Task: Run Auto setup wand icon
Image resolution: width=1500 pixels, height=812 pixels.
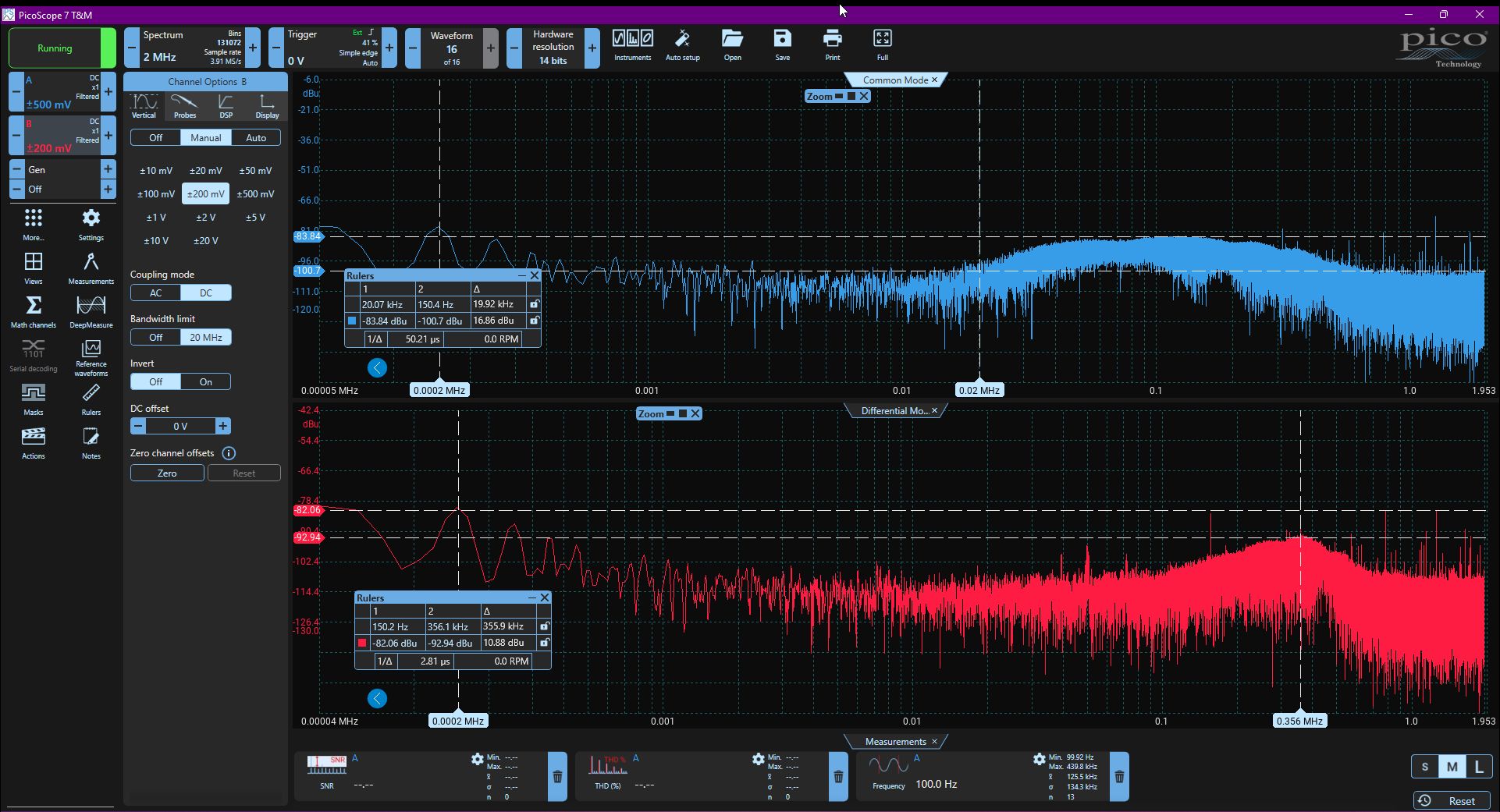Action: [682, 44]
